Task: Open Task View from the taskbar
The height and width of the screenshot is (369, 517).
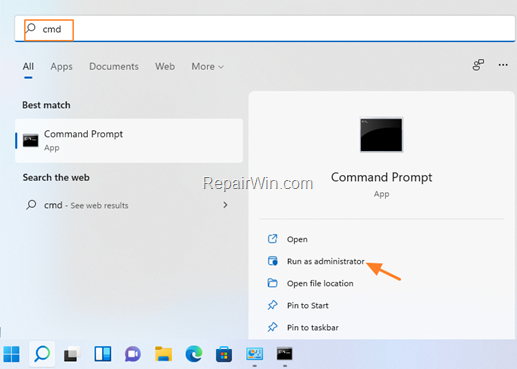Action: click(x=72, y=354)
